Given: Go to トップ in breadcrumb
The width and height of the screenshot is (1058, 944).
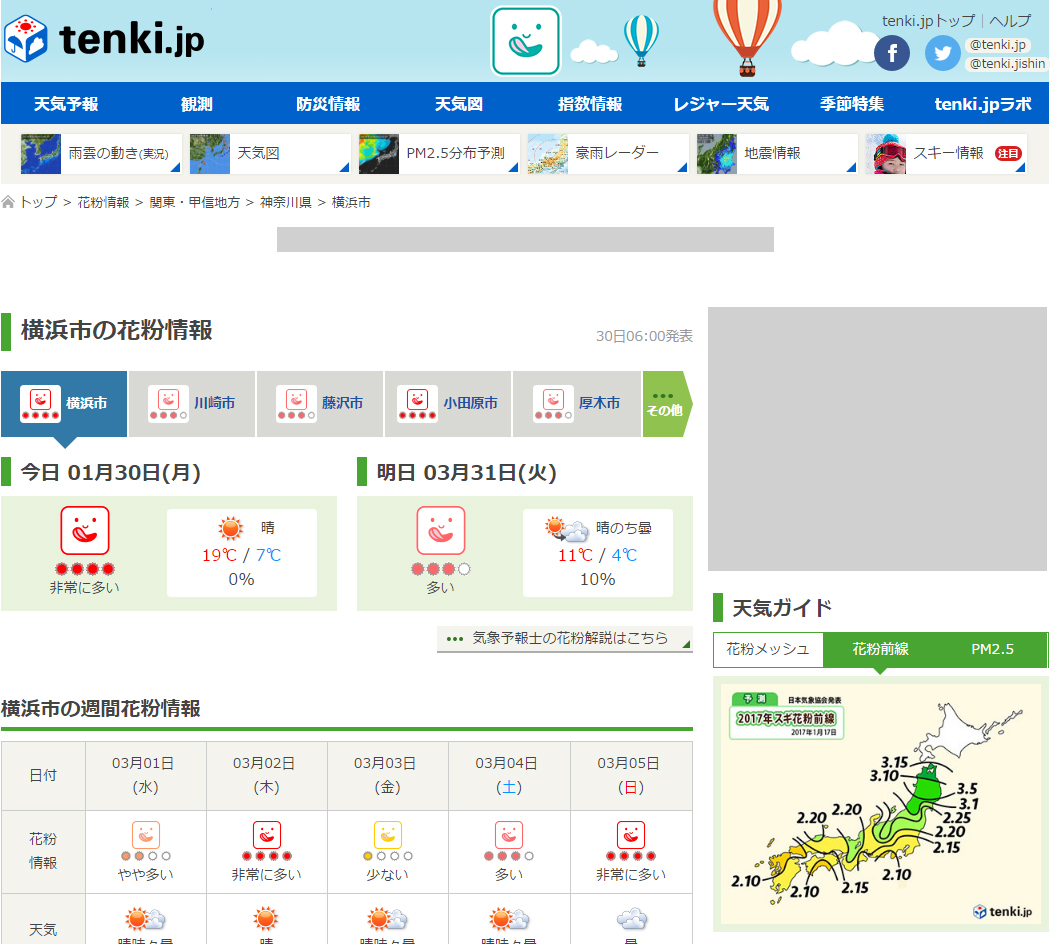Looking at the screenshot, I should point(38,202).
